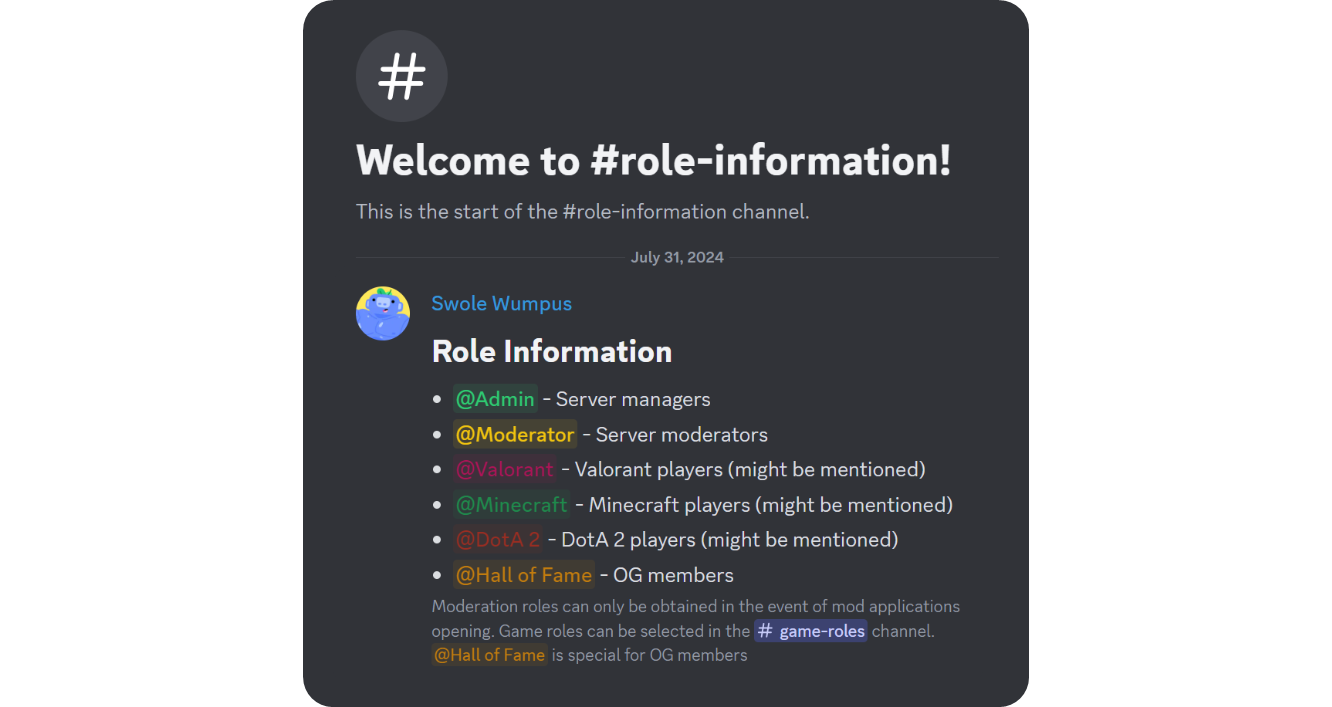Click the @Hall of Fame mention in the footnote

click(489, 655)
